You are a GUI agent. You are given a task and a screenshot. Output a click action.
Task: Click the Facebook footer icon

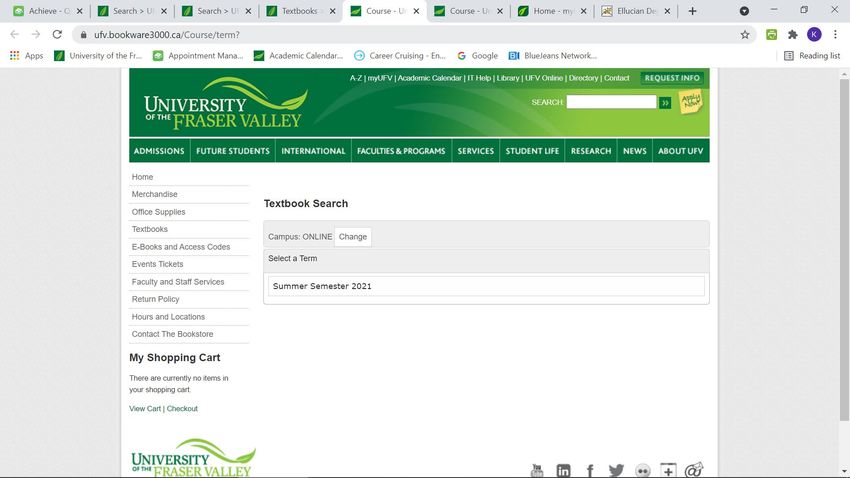pos(590,470)
